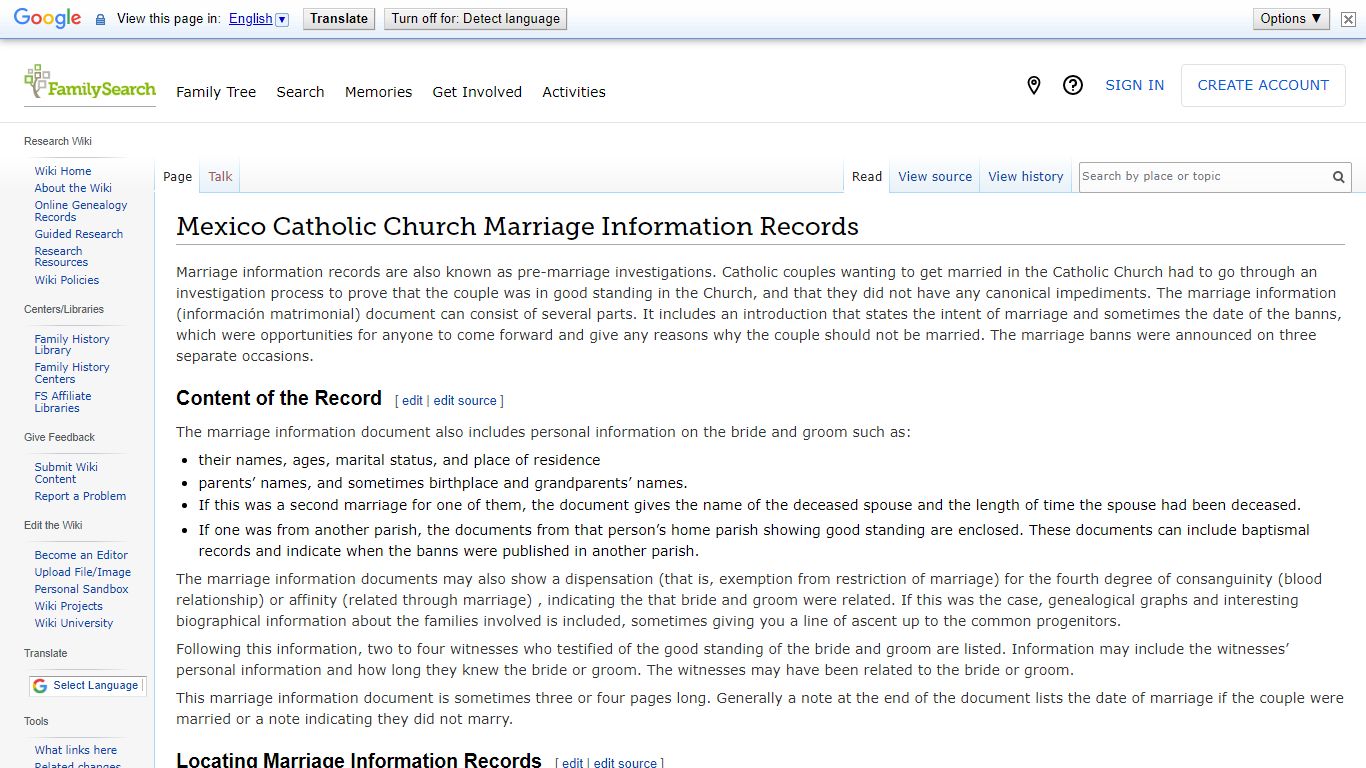Screen dimensions: 1366x768
Task: Click Turn off for: Detect language
Action: 475,18
